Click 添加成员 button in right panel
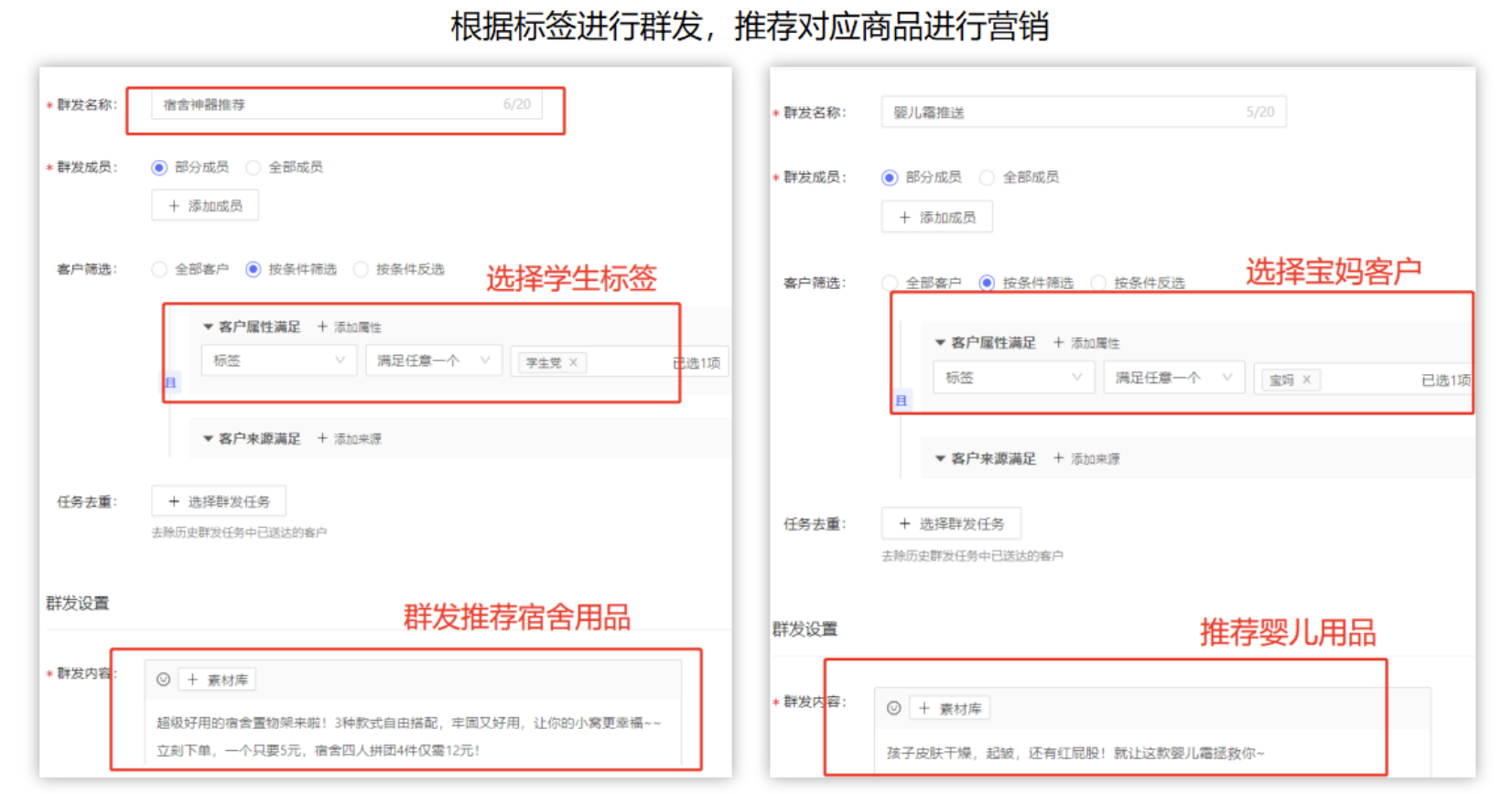The image size is (1512, 794). point(937,217)
